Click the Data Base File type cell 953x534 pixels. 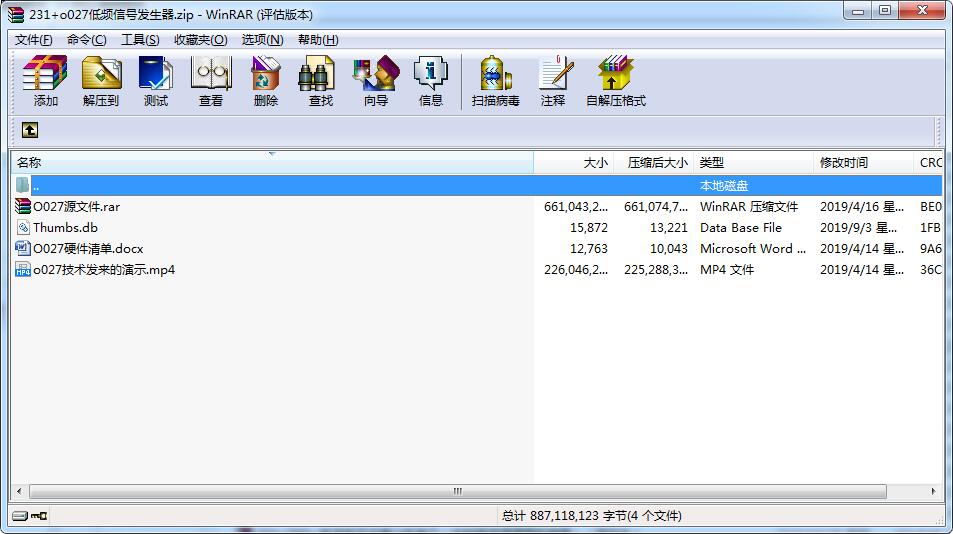point(741,228)
